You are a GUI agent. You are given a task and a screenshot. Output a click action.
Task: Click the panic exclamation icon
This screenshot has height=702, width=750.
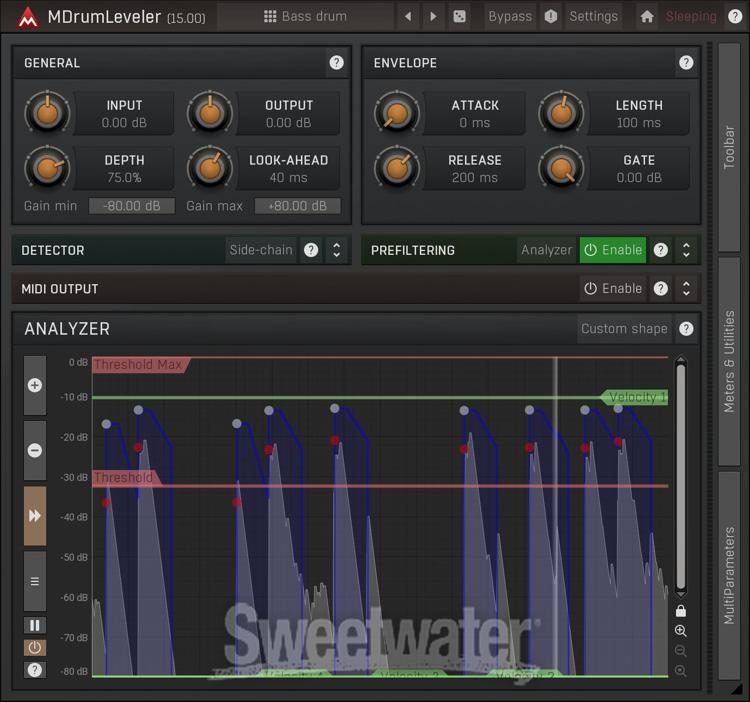pos(551,16)
